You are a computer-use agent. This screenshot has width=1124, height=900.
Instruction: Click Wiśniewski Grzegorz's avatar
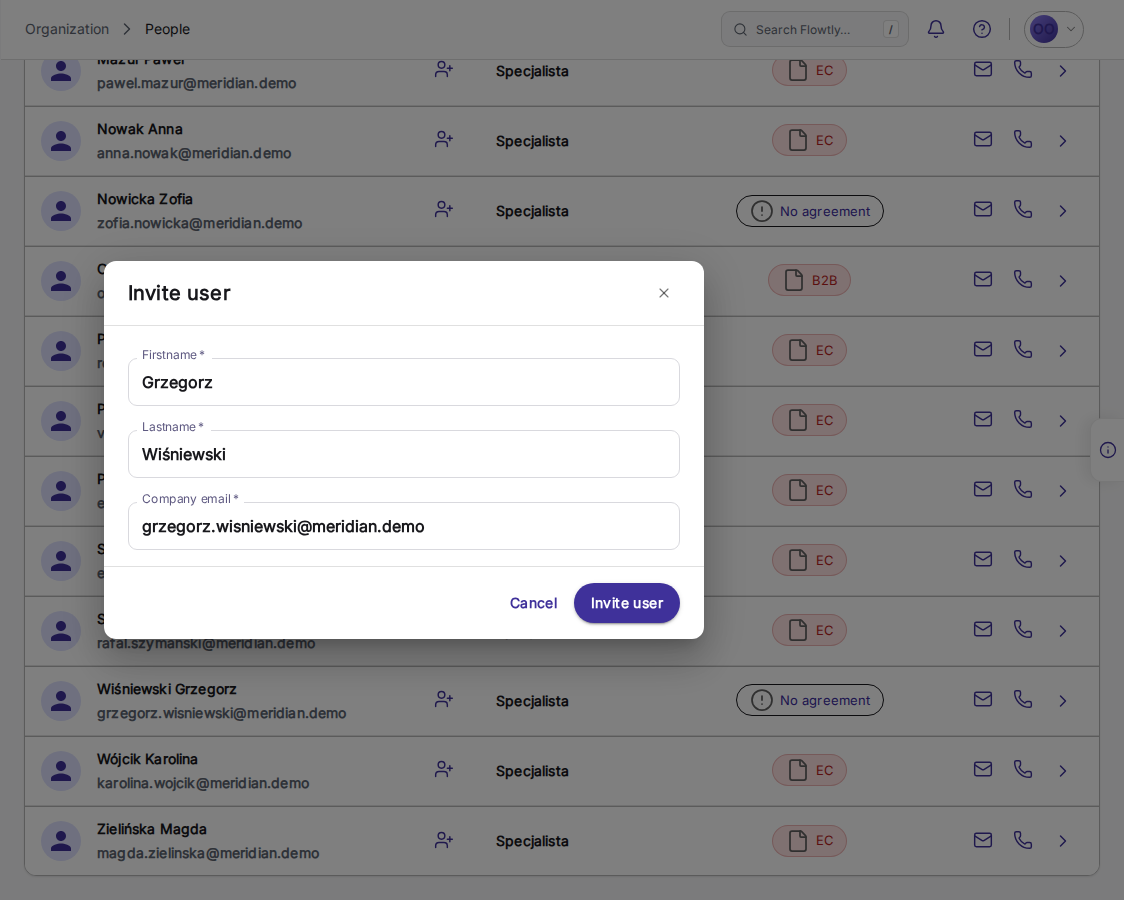(x=61, y=701)
